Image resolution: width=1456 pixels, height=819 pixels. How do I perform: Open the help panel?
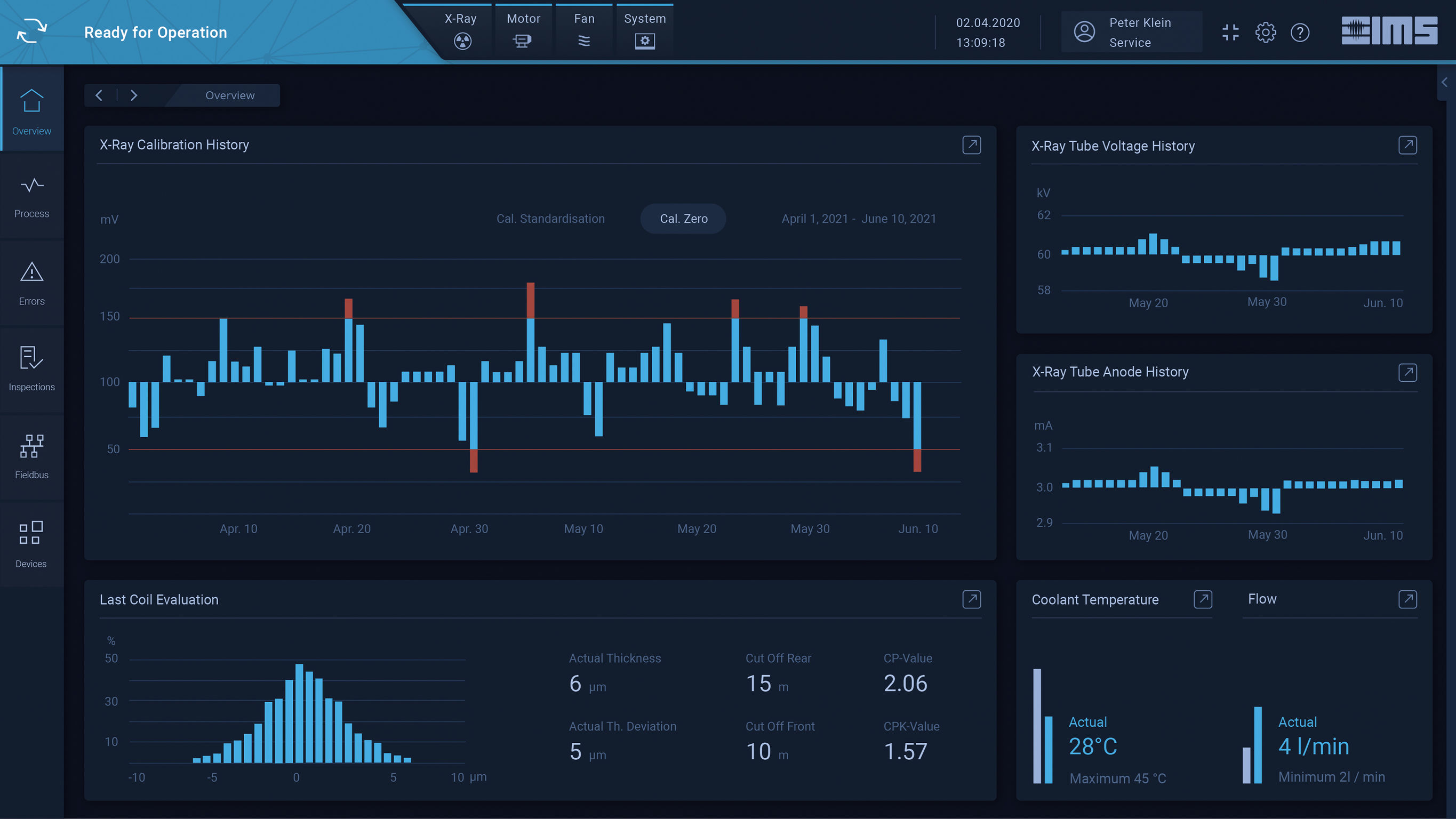[x=1301, y=33]
